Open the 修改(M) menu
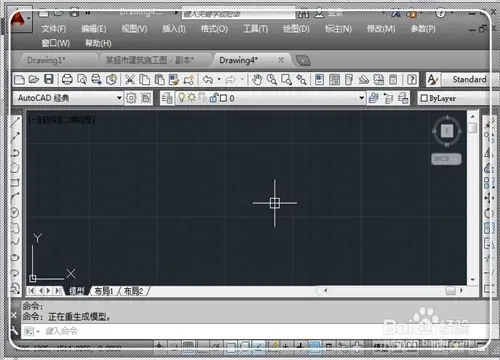Viewport: 500px width, 360px height. (x=381, y=29)
